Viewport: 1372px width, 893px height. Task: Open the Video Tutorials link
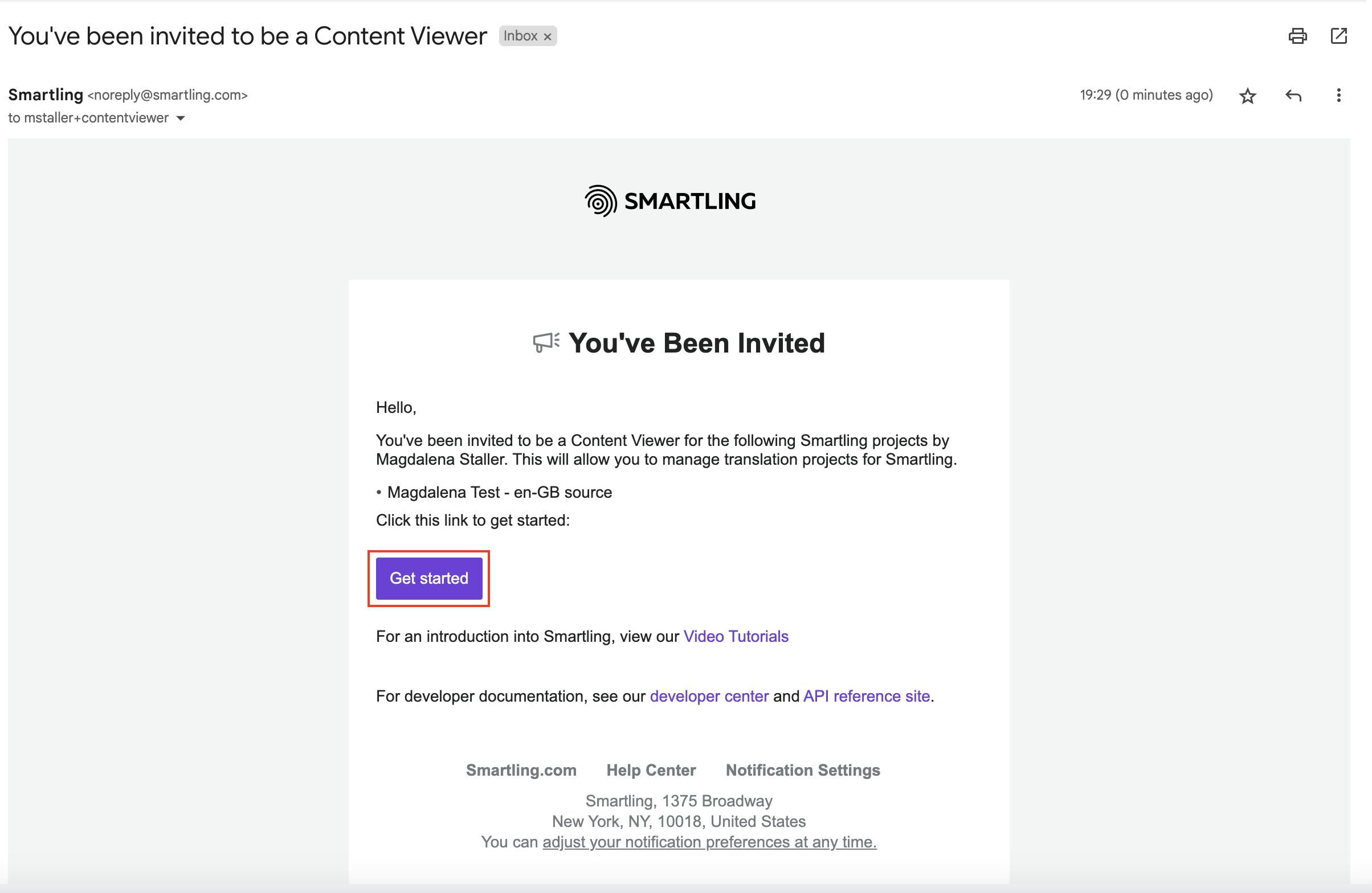click(736, 637)
